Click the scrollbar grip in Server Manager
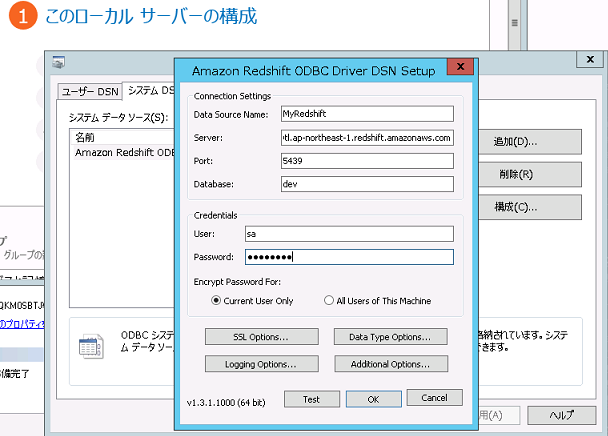Viewport: 608px width, 436px height. (x=515, y=23)
